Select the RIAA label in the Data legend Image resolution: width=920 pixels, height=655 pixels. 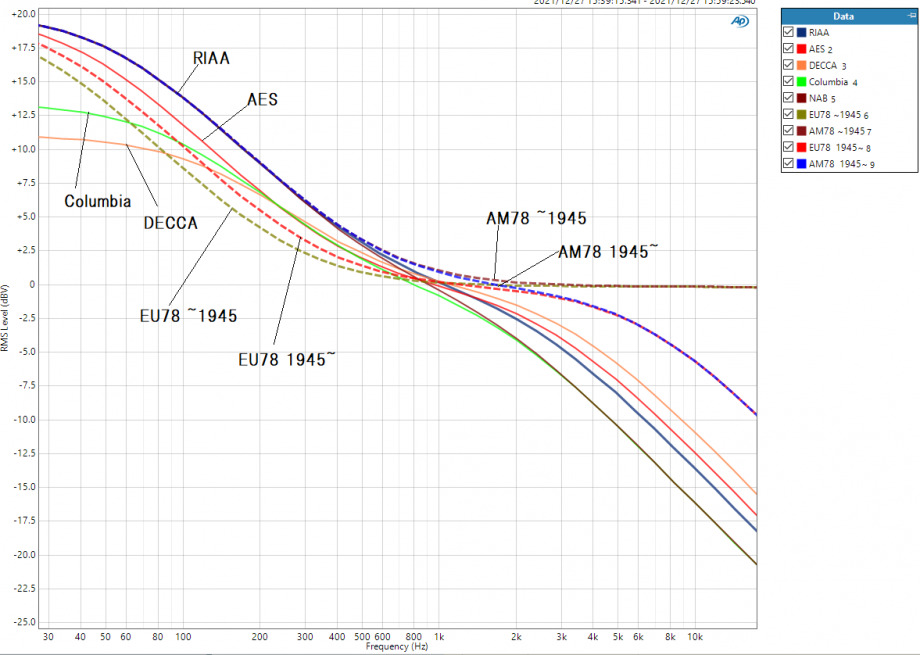click(819, 33)
